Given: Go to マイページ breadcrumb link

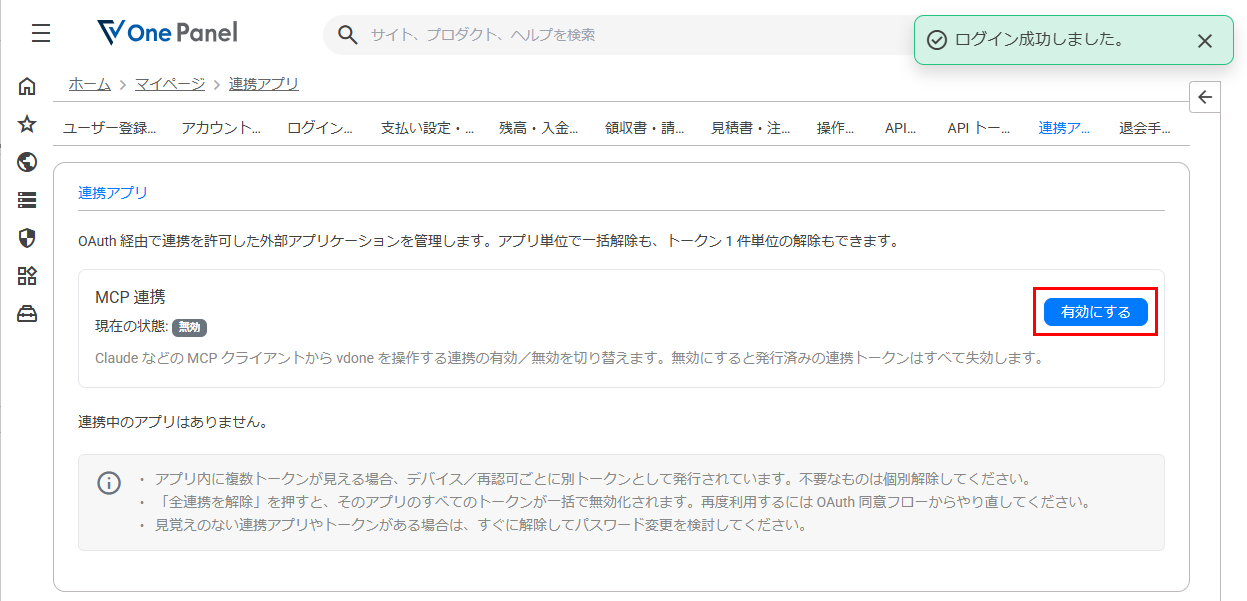Looking at the screenshot, I should coord(170,84).
